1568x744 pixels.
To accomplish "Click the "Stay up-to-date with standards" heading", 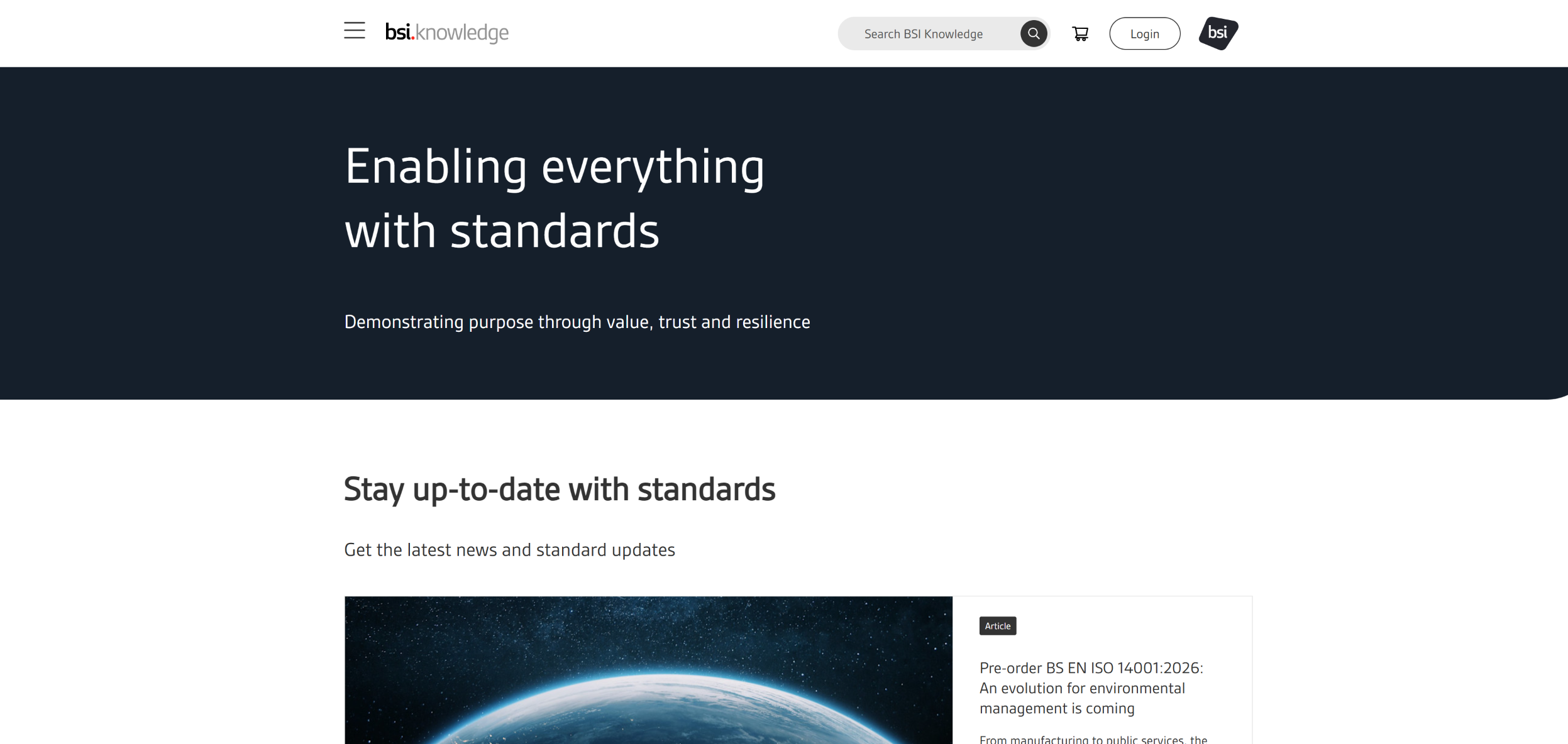I will (560, 489).
